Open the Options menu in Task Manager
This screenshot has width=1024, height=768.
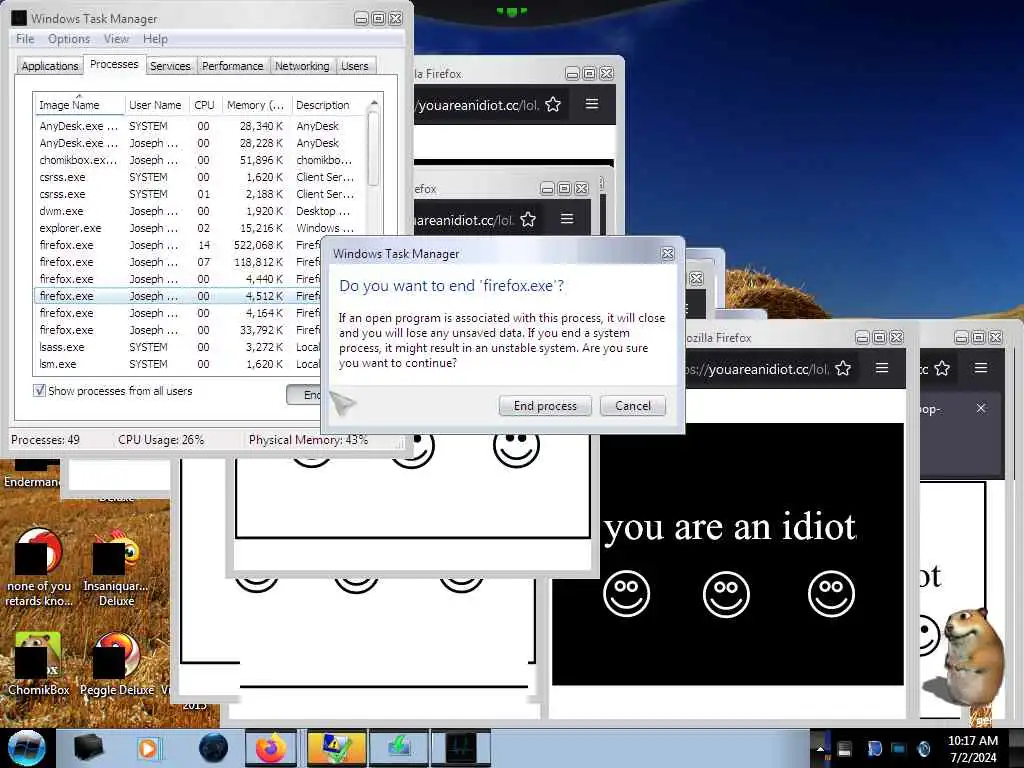click(x=69, y=39)
